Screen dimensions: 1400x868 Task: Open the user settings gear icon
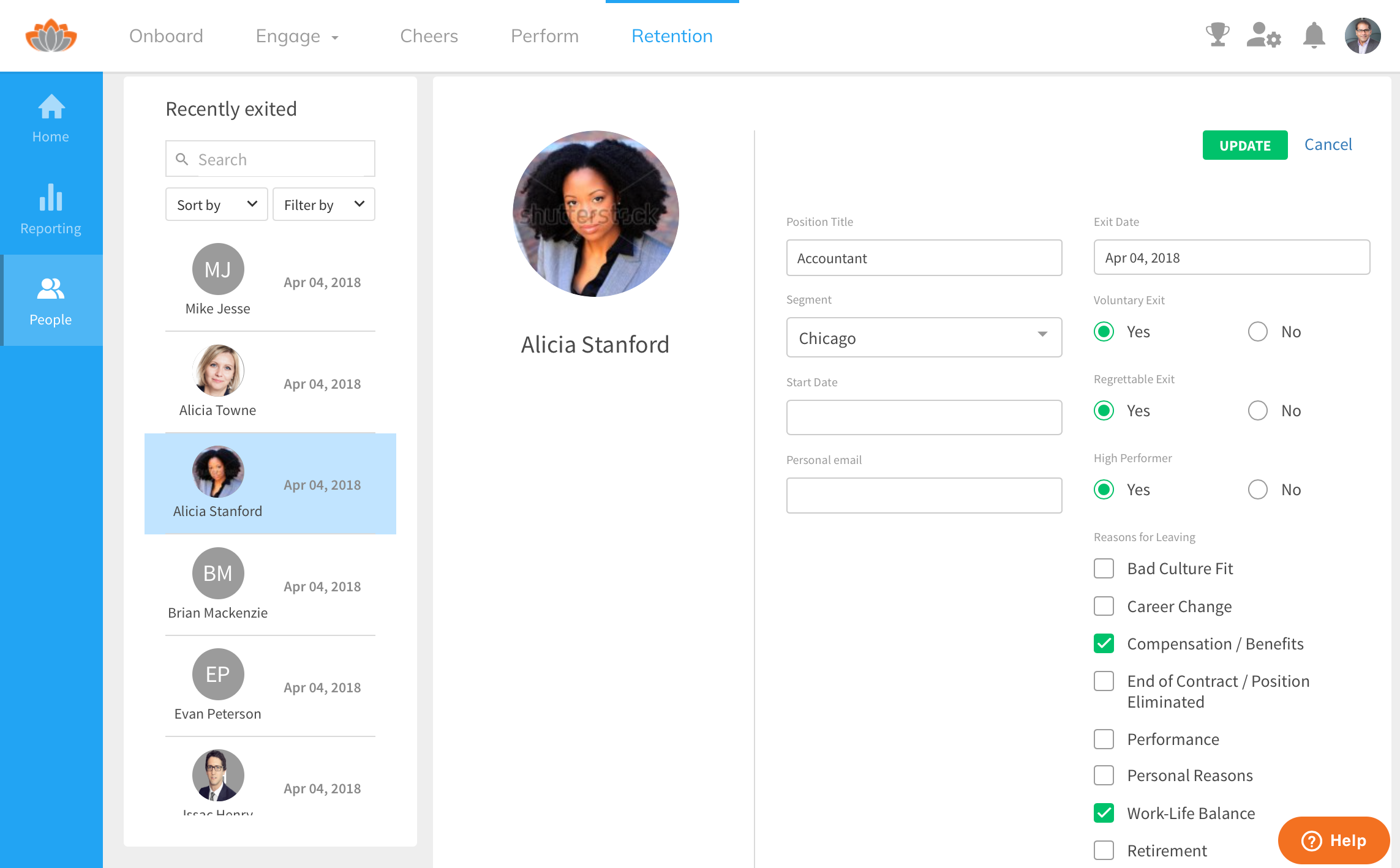(x=1263, y=36)
